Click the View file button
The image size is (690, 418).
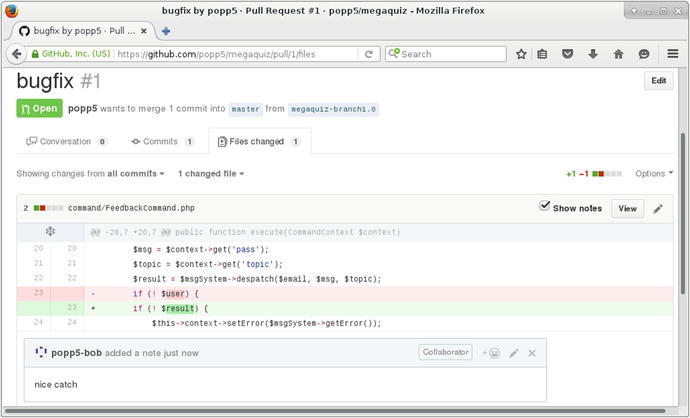627,209
